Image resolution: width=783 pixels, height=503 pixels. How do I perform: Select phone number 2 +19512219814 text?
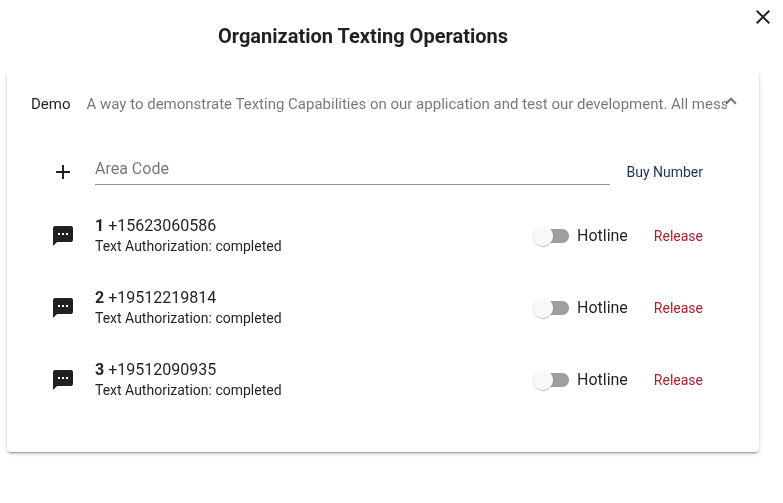[x=155, y=297]
